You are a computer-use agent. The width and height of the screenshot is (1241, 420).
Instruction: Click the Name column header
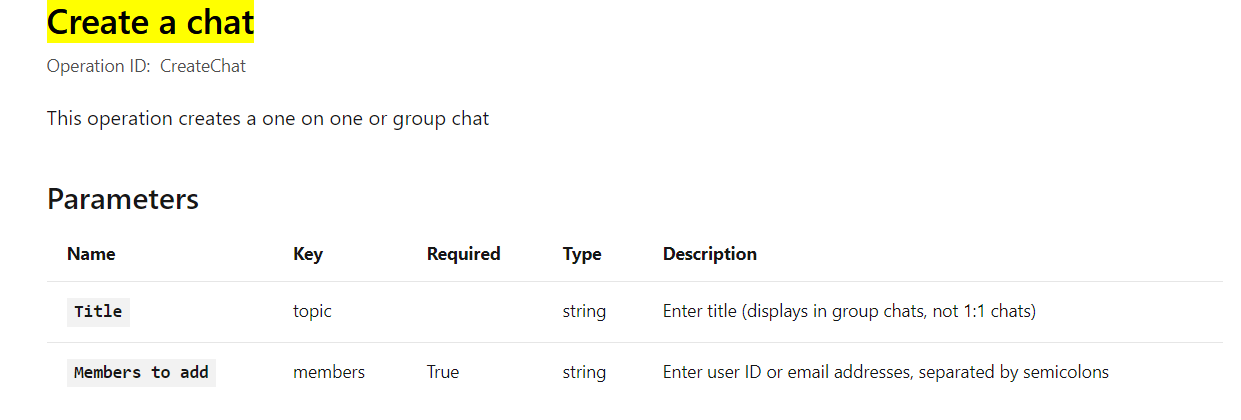pyautogui.click(x=91, y=254)
